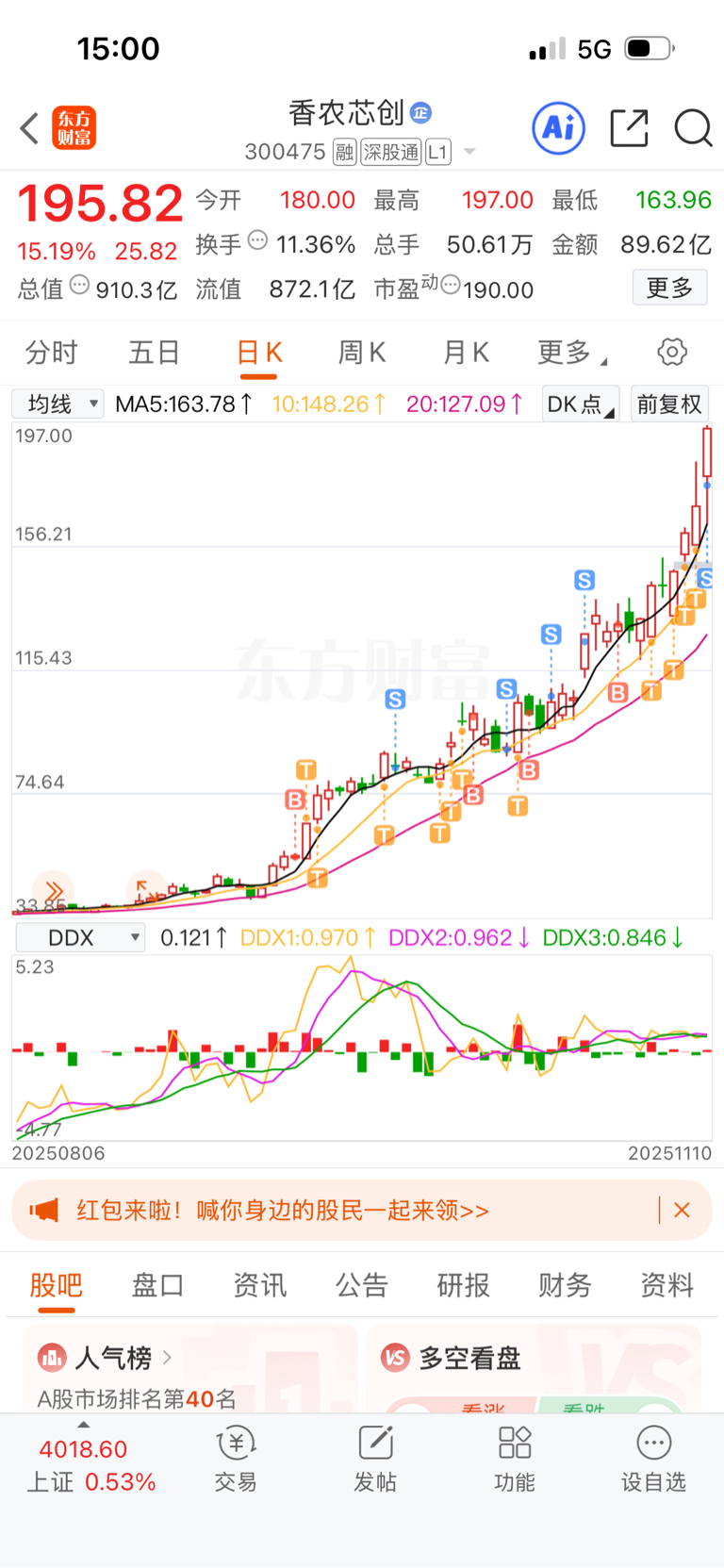
Task: Tap the topmost S sell marker
Action: (584, 580)
